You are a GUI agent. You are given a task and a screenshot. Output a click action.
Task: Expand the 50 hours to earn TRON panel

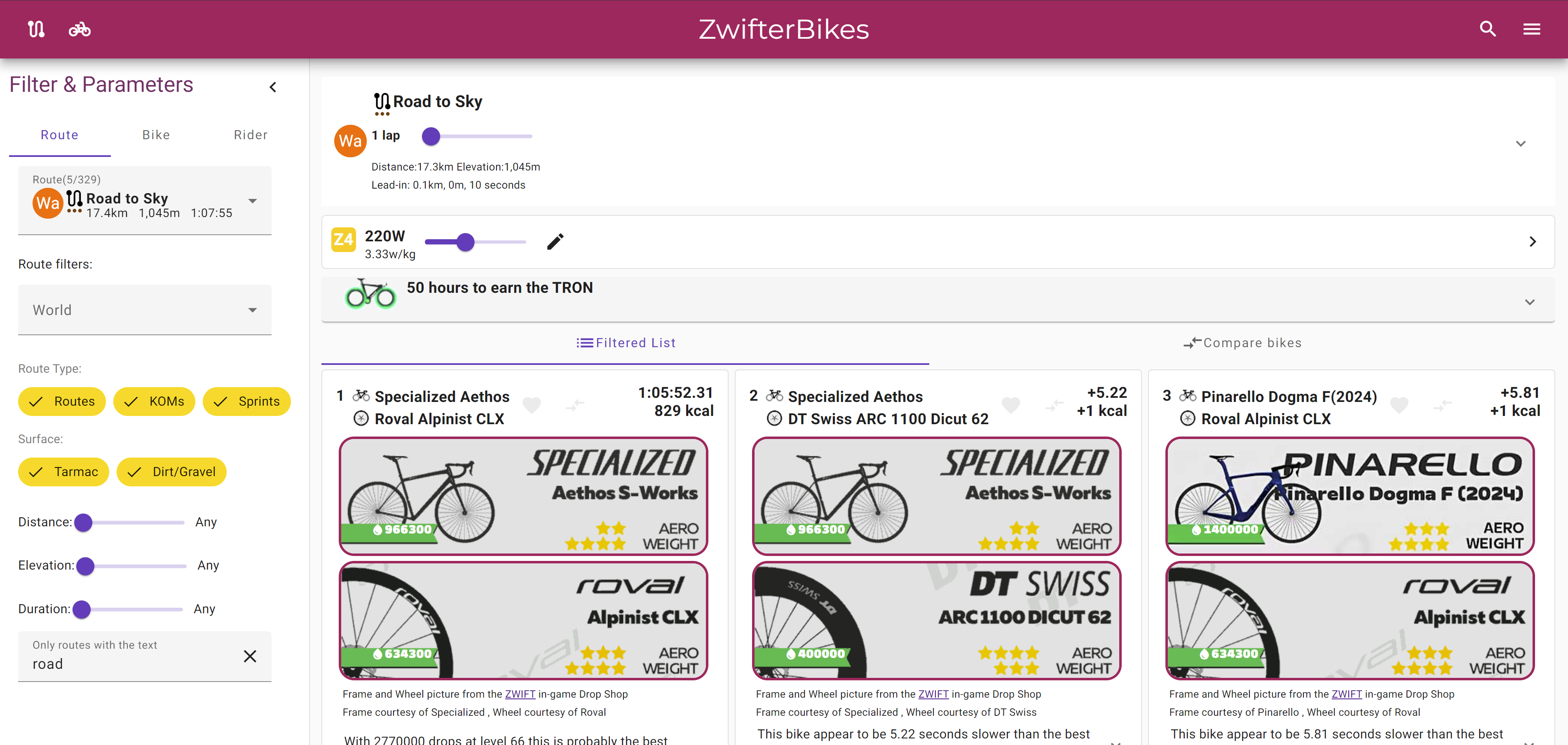pyautogui.click(x=1529, y=302)
